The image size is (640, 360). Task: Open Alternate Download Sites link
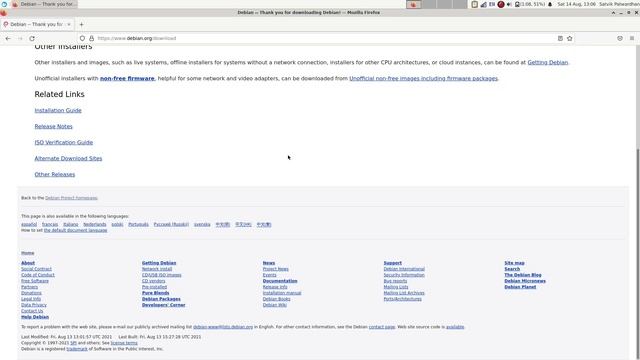click(x=68, y=158)
